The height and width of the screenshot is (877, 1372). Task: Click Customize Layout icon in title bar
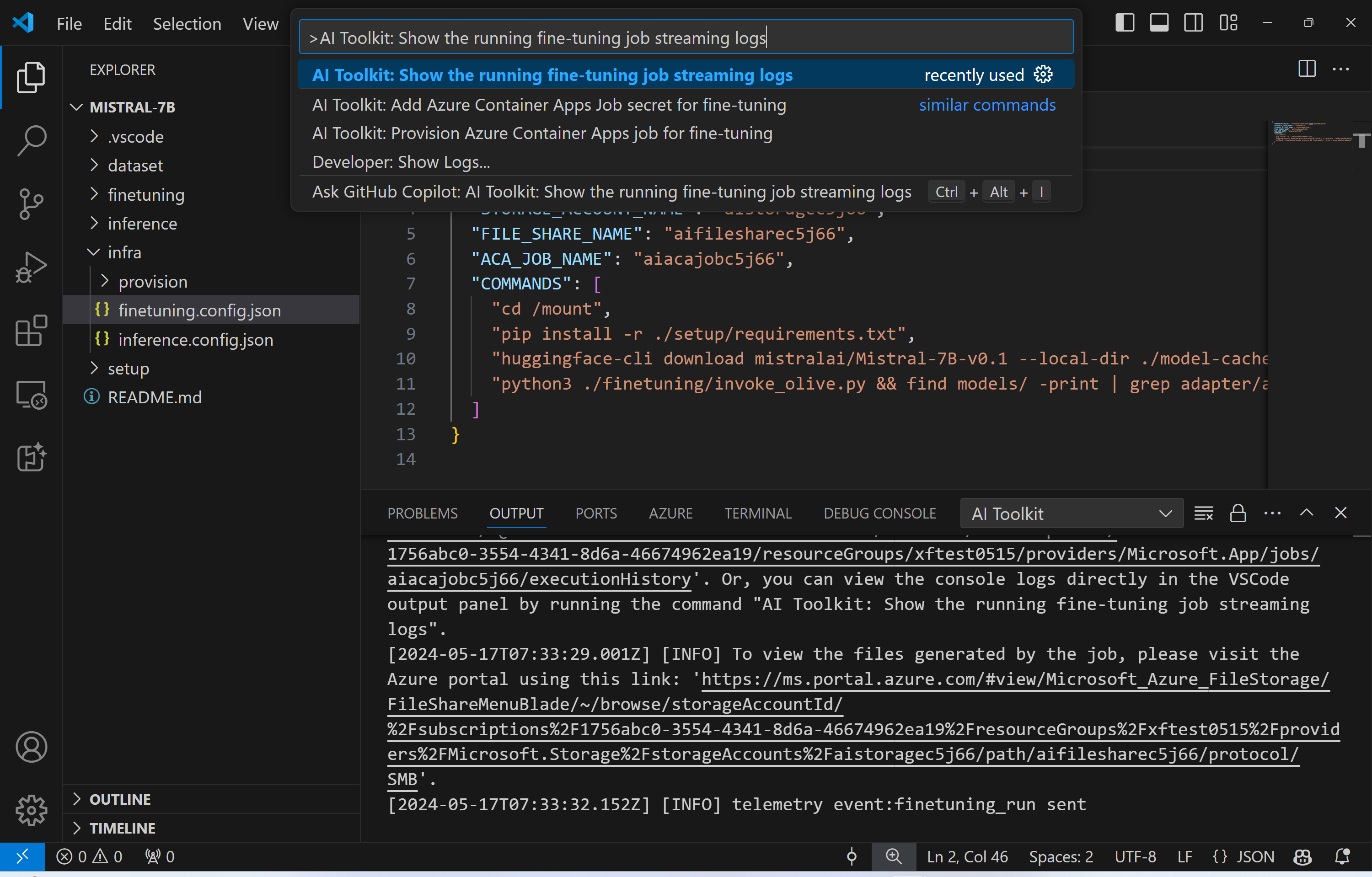(x=1228, y=23)
